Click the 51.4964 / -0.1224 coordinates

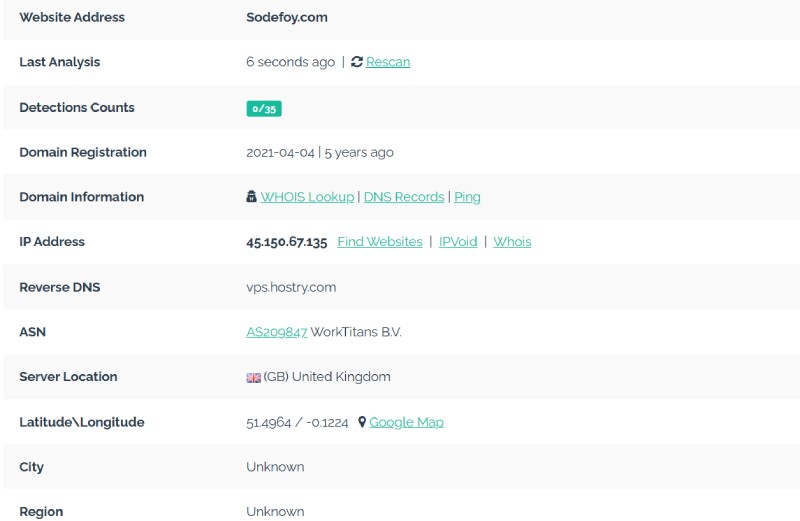[x=297, y=423]
